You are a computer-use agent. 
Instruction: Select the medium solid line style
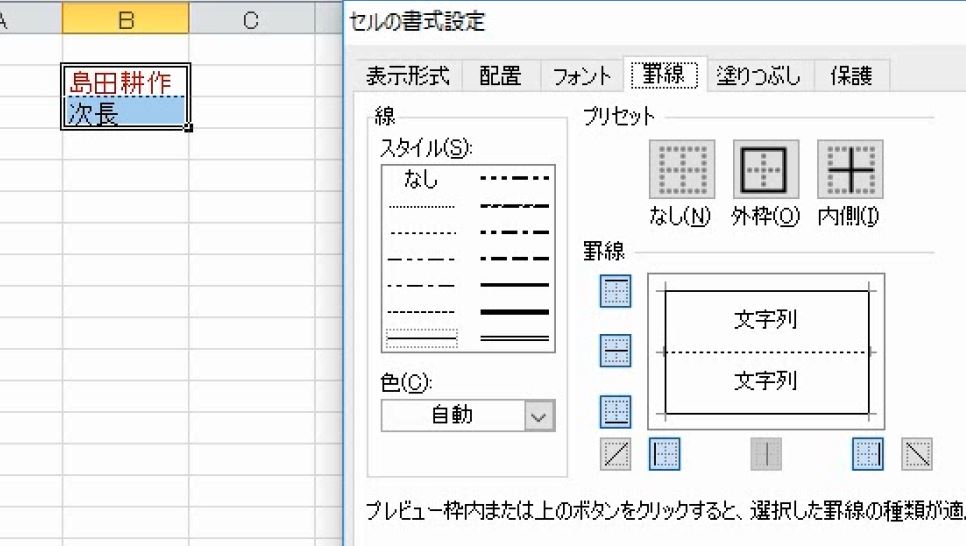(x=514, y=285)
